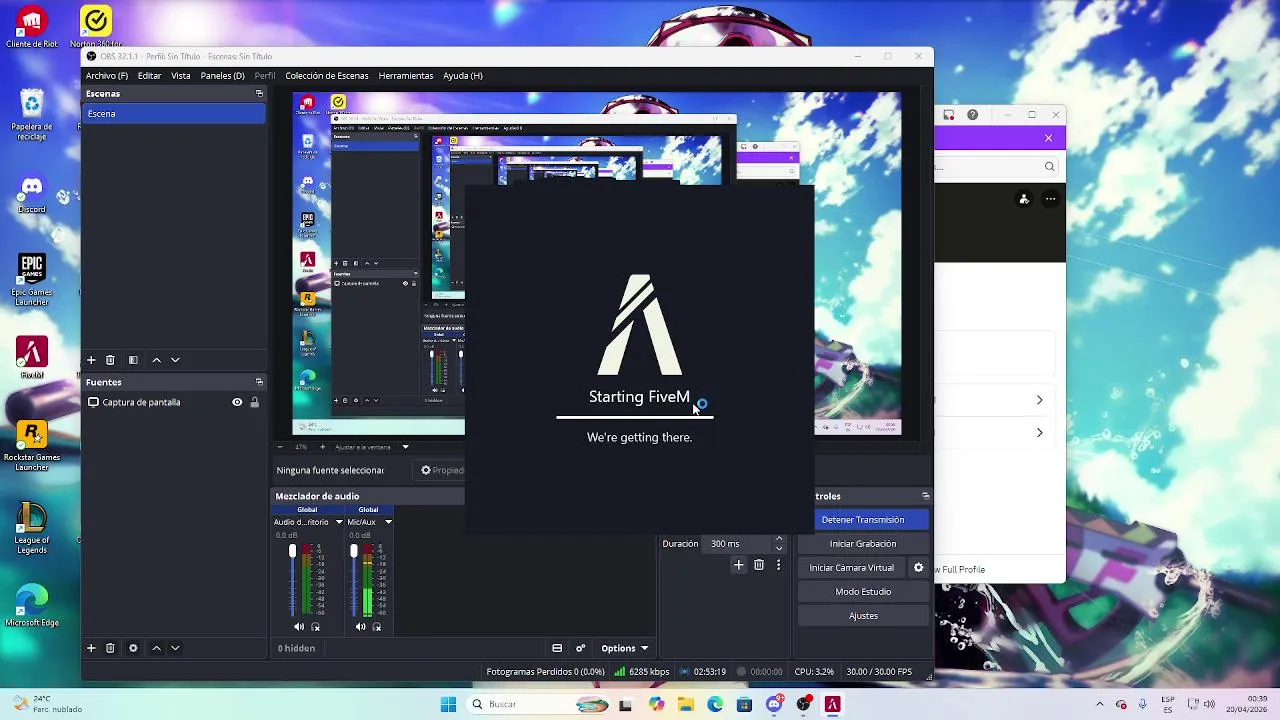Zoom in the preview with plus icon
Viewport: 1280px width, 720px height.
click(x=320, y=447)
